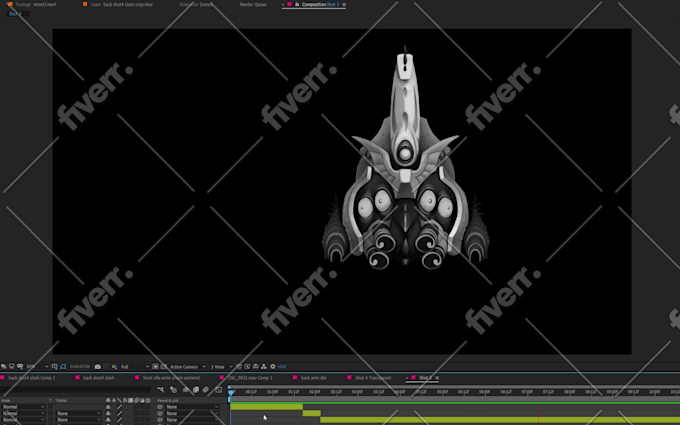
Task: Open the 1 View layout dropdown
Action: (222, 366)
